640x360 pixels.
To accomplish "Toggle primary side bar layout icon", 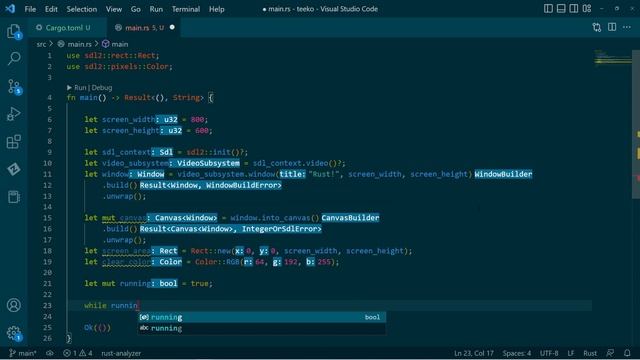I will (x=548, y=9).
